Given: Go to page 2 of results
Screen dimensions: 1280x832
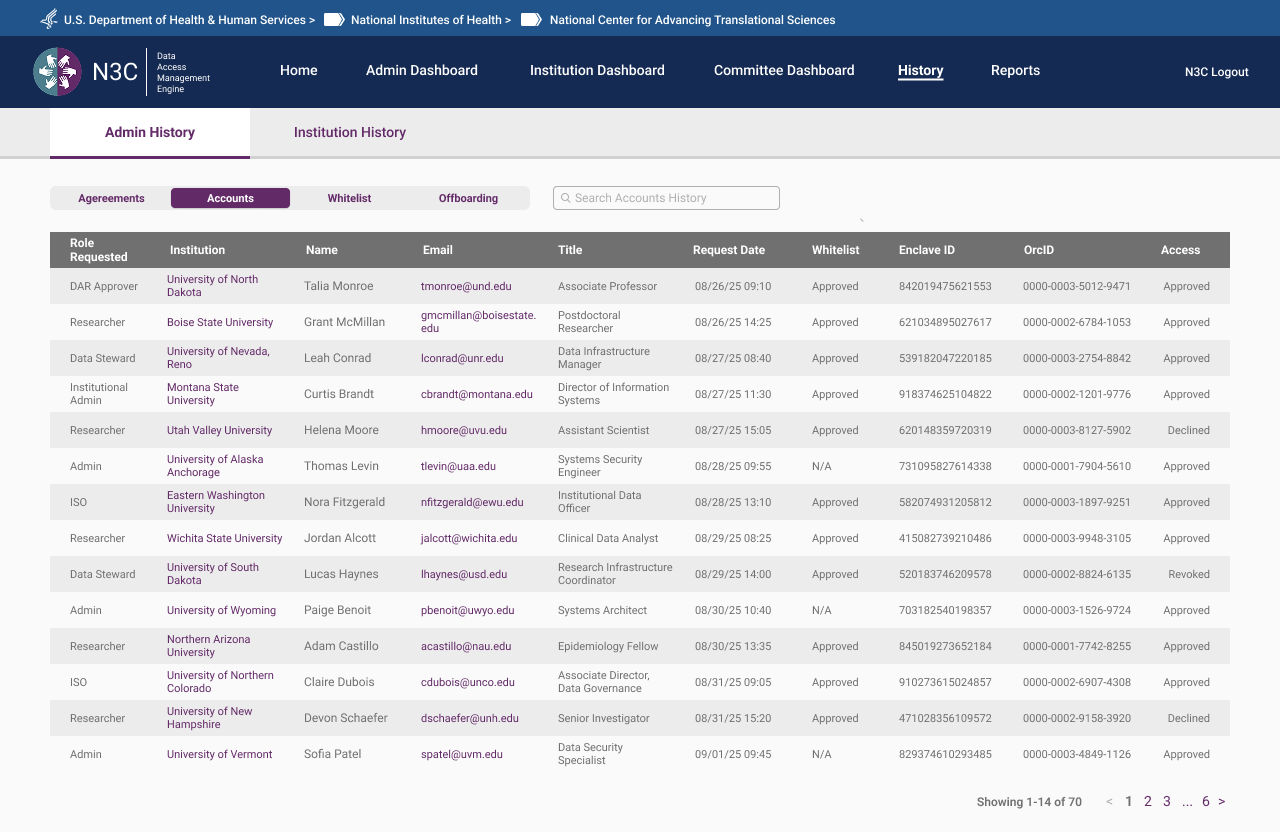Looking at the screenshot, I should pos(1148,802).
